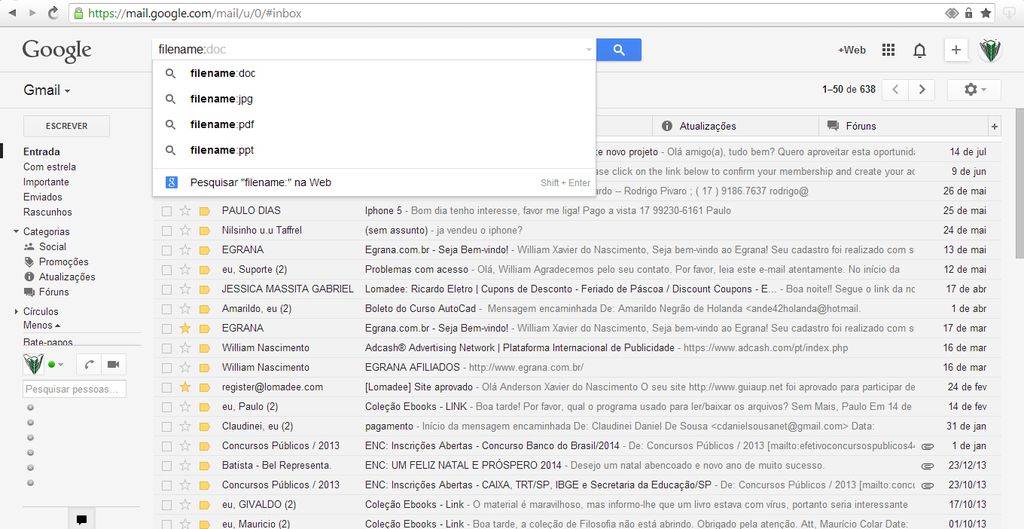Reload page in browser toolbar
The height and width of the screenshot is (529, 1024).
pyautogui.click(x=54, y=12)
